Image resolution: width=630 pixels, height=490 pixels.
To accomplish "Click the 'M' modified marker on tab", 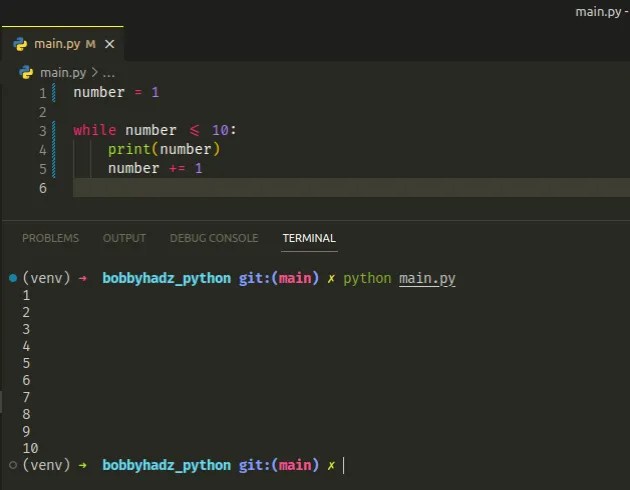I will 91,44.
